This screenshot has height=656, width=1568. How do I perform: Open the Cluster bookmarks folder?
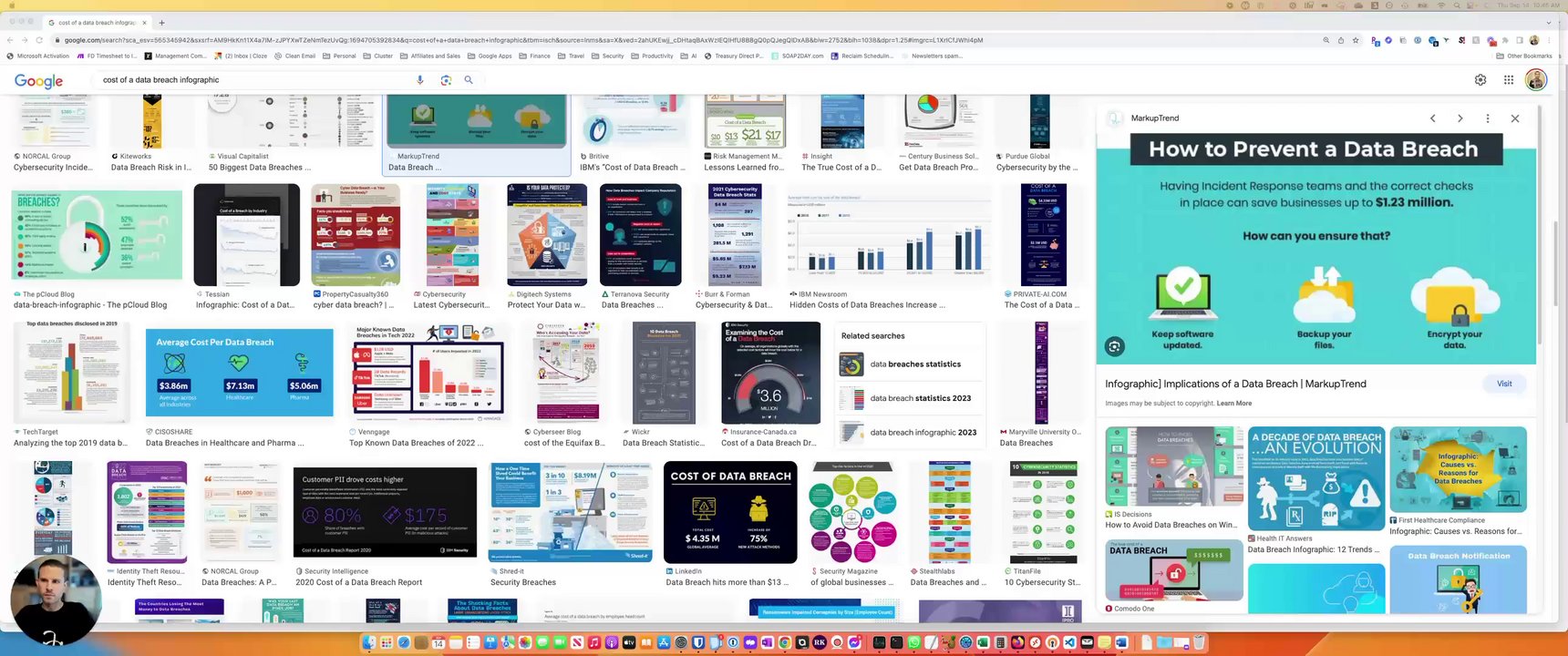coord(378,56)
